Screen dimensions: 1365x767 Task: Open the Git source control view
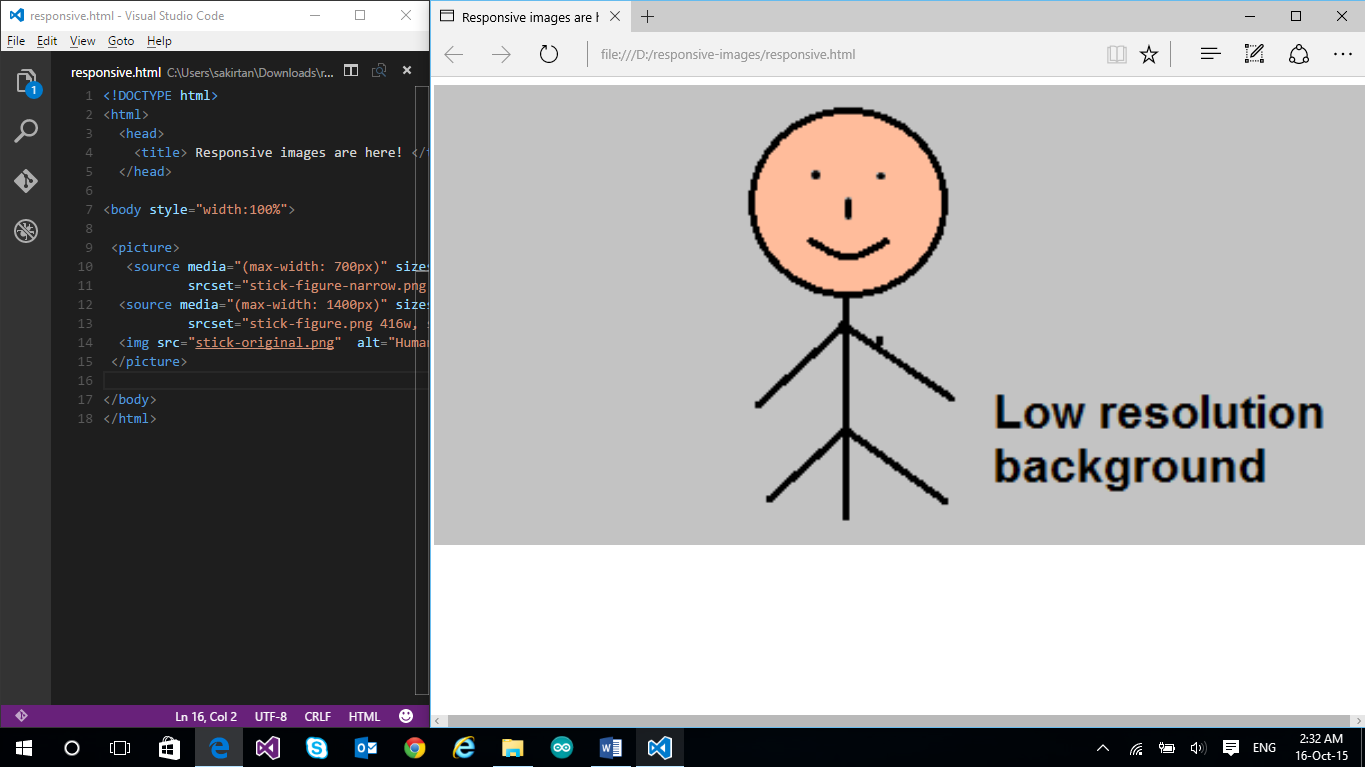[26, 181]
